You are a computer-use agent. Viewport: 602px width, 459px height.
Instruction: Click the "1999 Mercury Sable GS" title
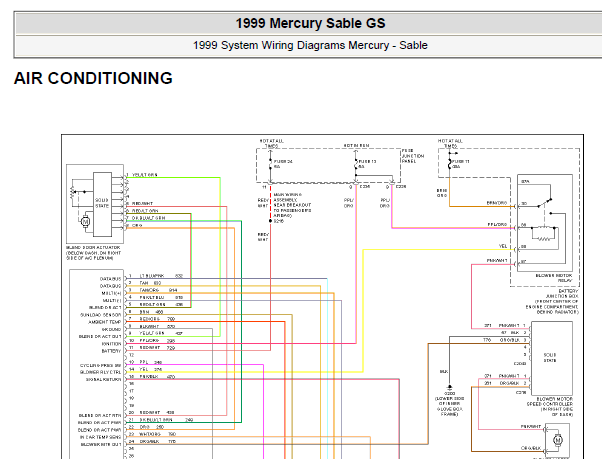[310, 23]
